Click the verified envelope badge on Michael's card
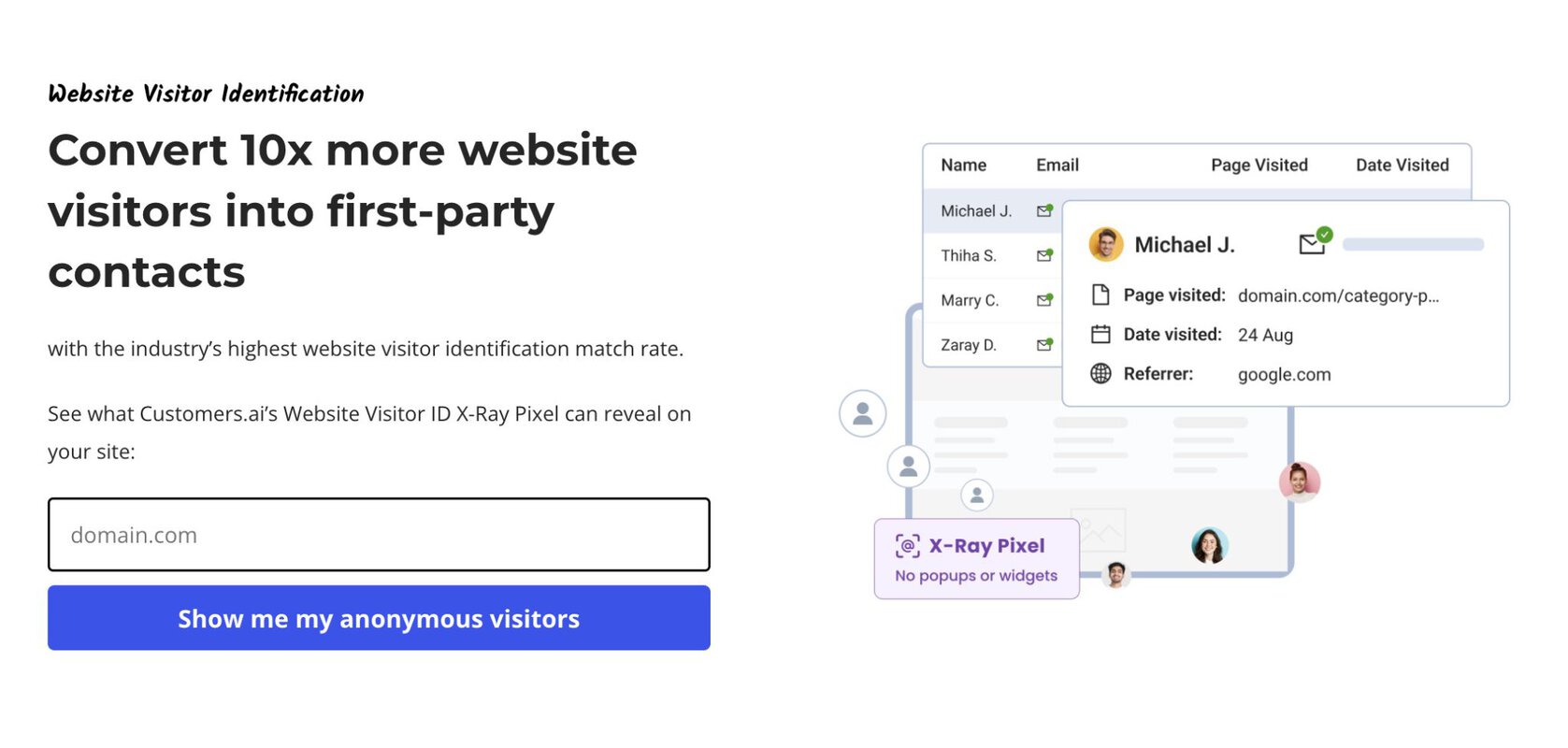Viewport: 1568px width, 748px height. point(1313,241)
